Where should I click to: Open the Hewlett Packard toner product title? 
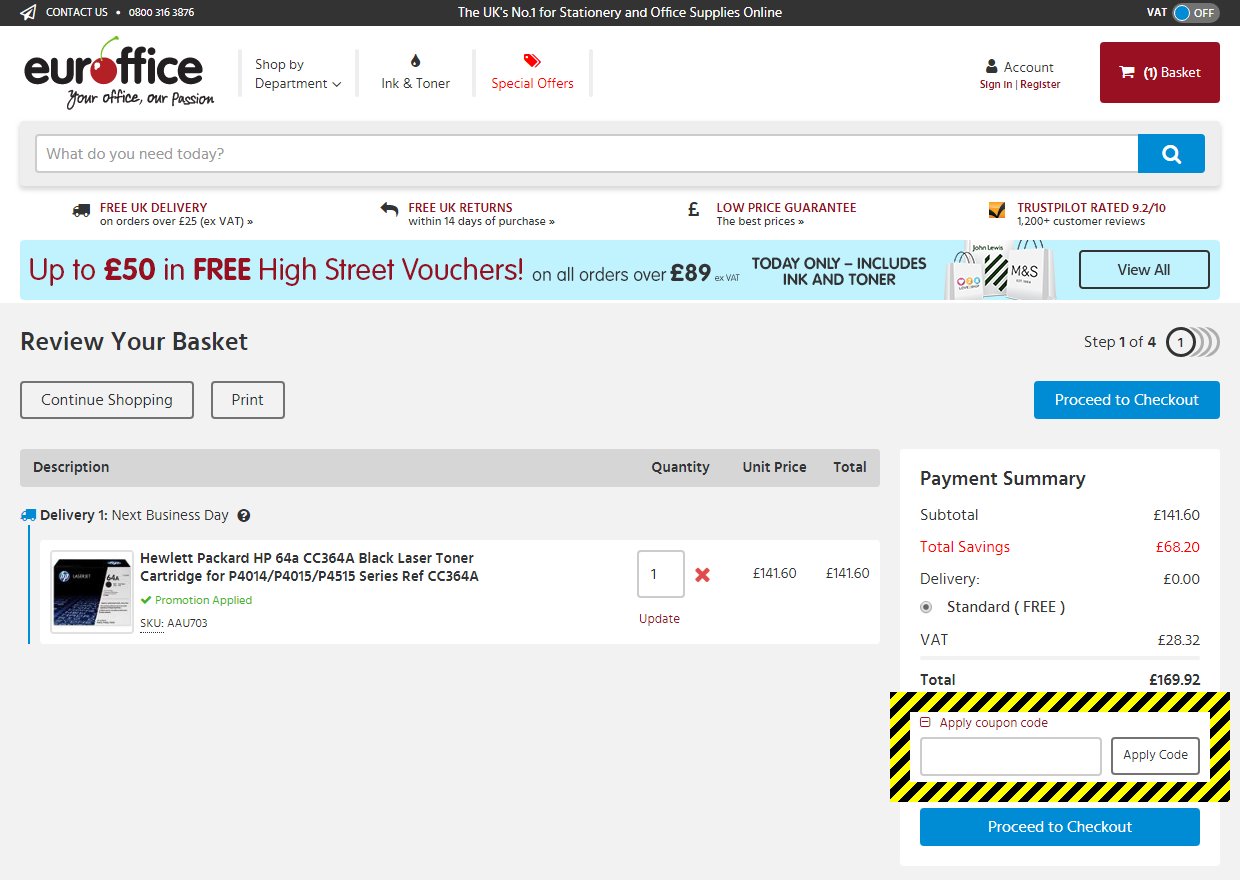pyautogui.click(x=309, y=567)
